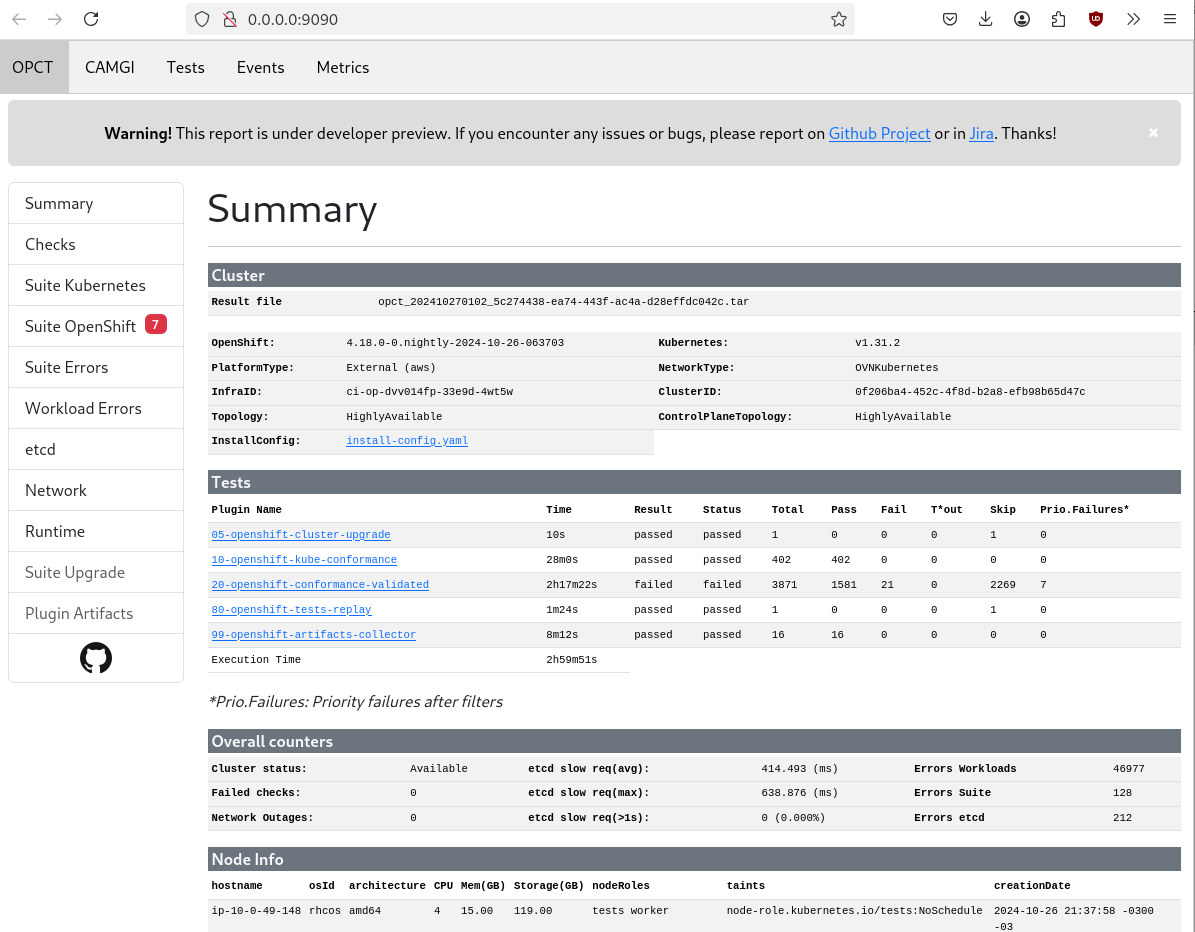Click the hostname ip-10-0-49-148
The image size is (1195, 932).
[x=256, y=911]
